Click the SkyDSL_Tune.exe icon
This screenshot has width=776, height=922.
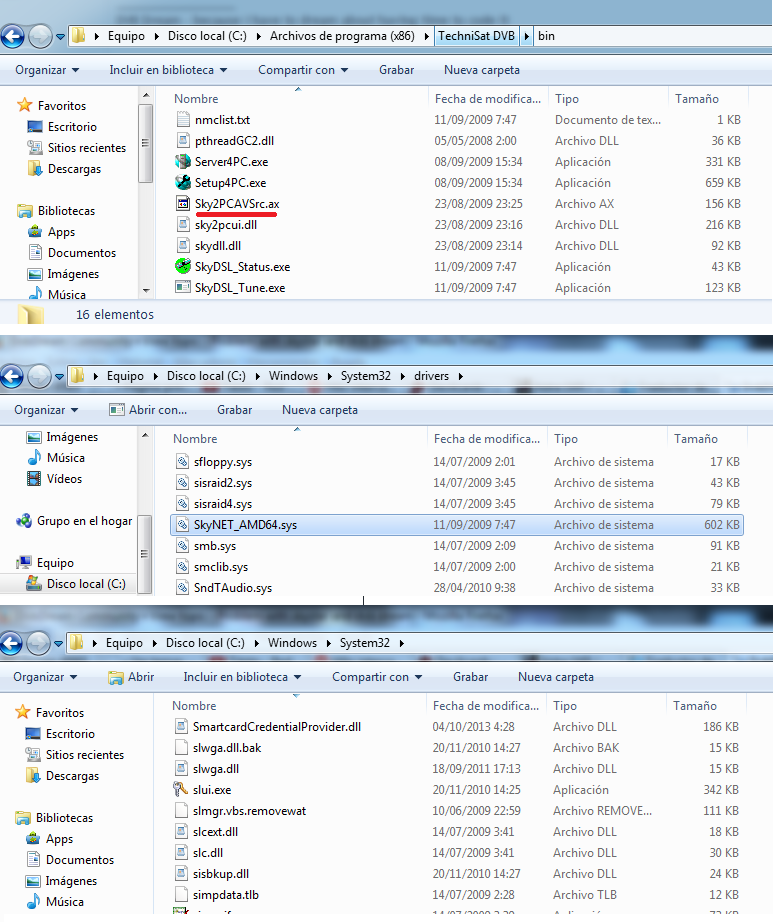183,288
